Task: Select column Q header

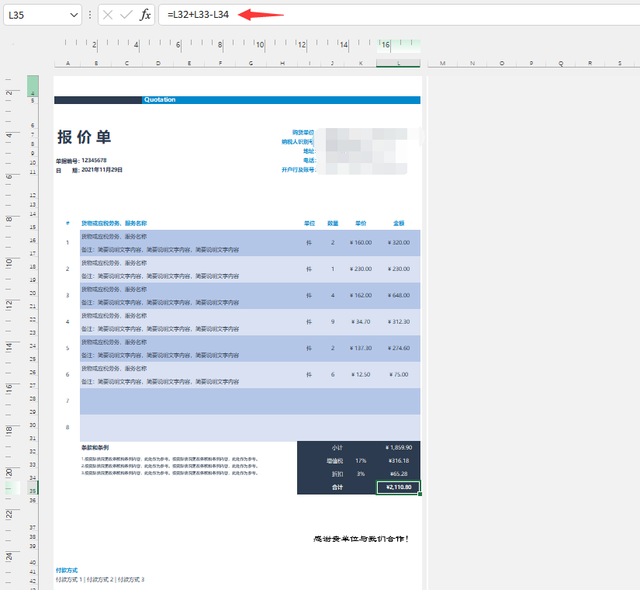Action: coord(561,63)
